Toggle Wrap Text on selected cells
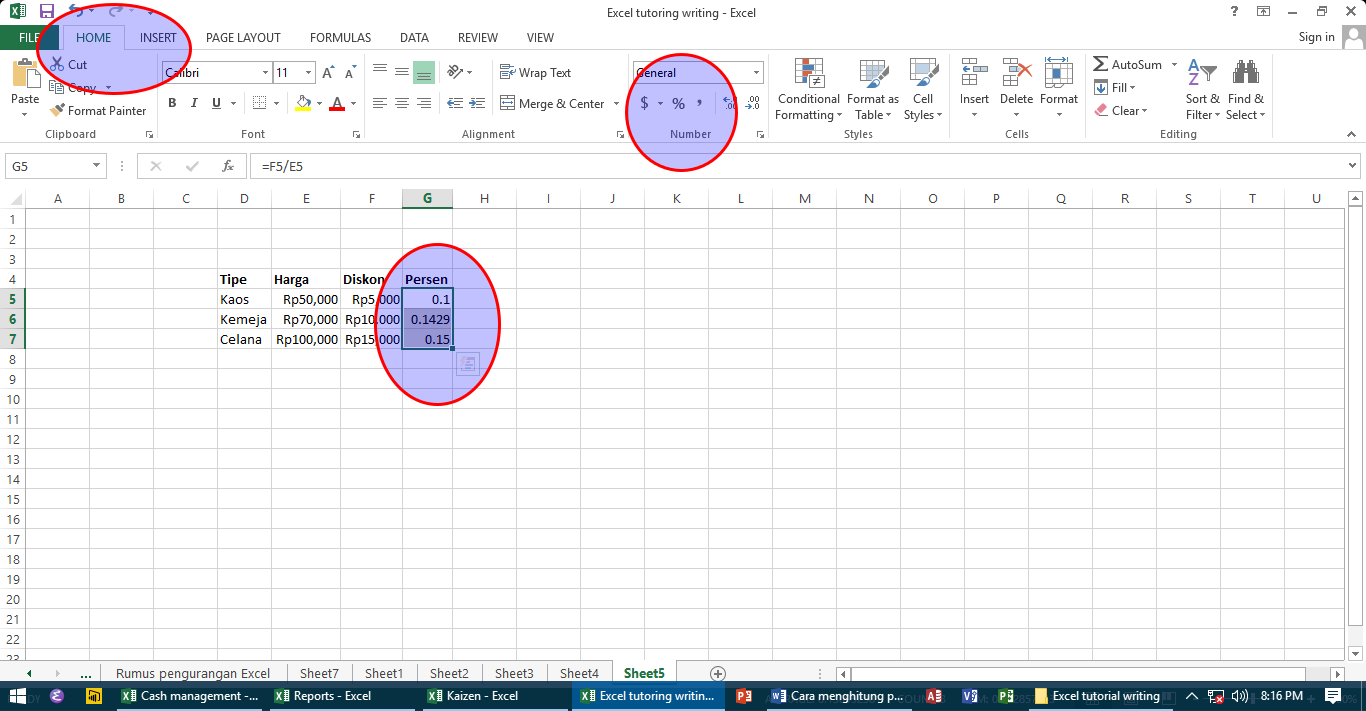1366x711 pixels. 535,73
